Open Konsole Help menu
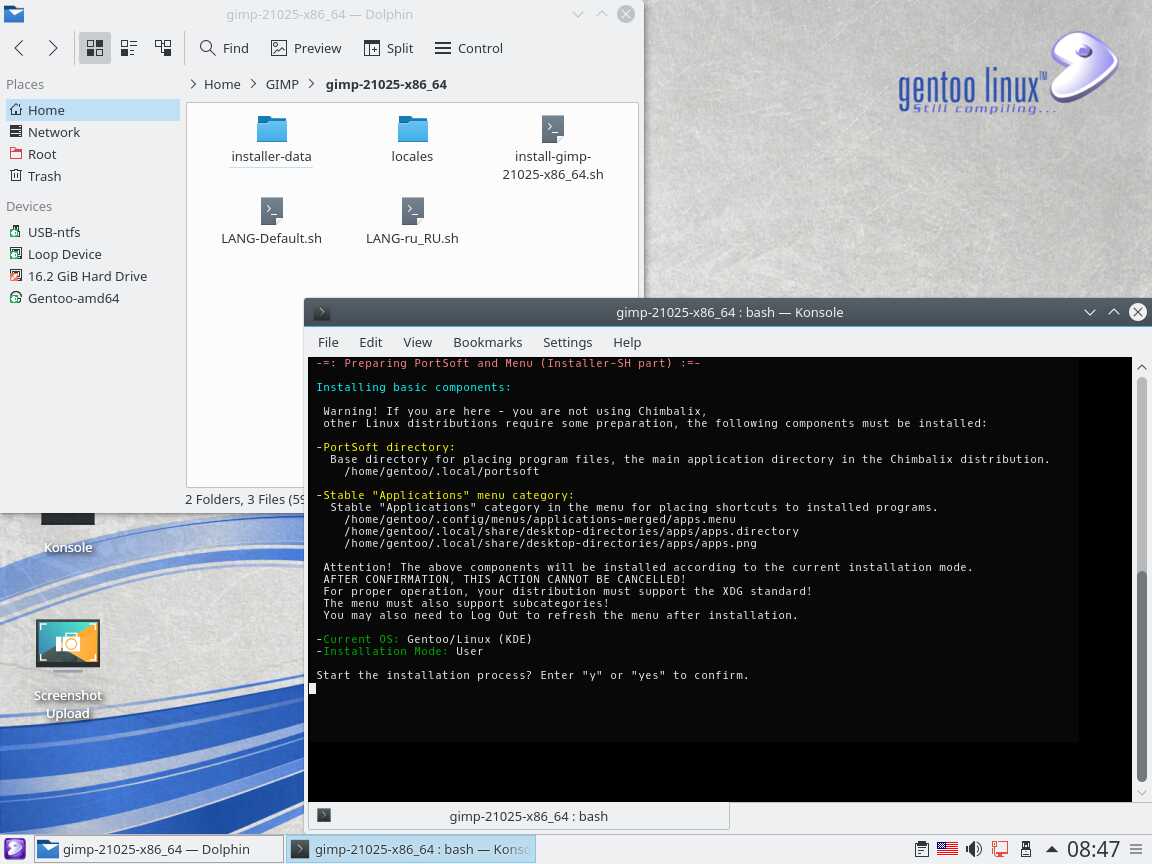1152x864 pixels. click(627, 342)
